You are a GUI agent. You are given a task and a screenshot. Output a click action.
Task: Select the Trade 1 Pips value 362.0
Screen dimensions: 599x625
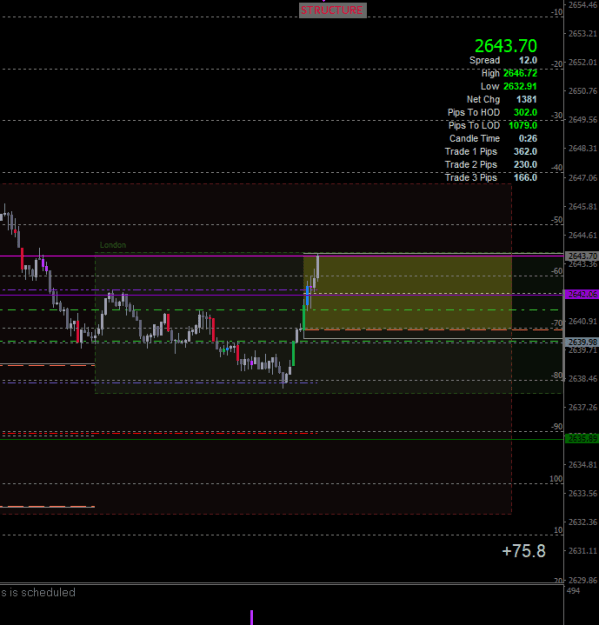(525, 151)
